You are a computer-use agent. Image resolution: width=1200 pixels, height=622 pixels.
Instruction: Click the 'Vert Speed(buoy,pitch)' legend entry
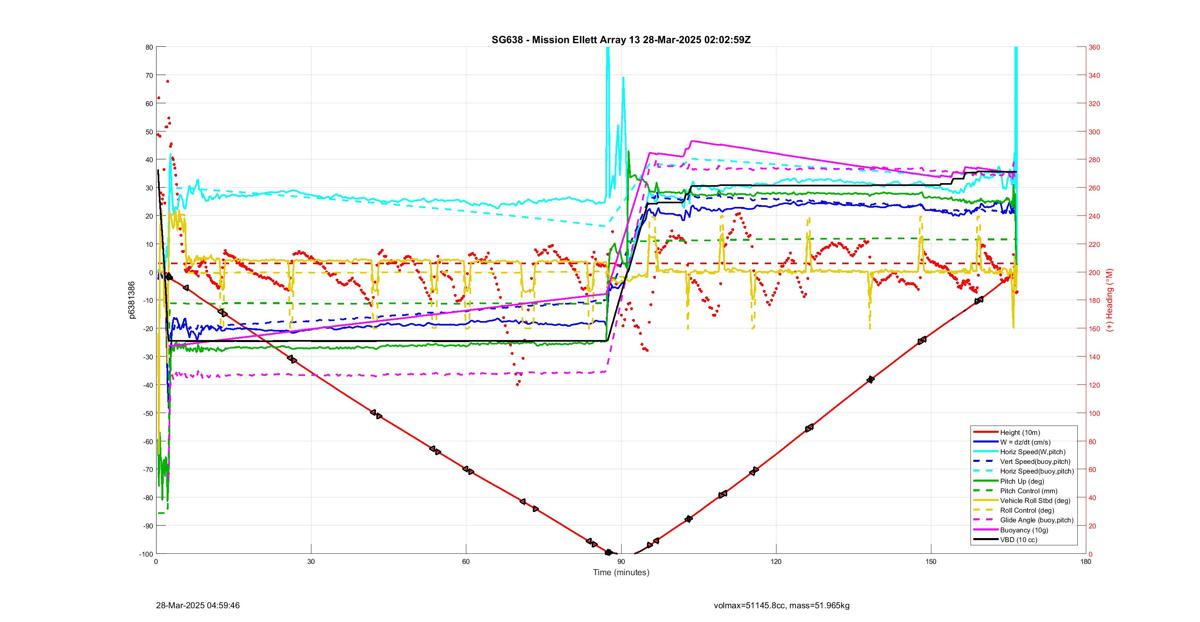(1035, 461)
